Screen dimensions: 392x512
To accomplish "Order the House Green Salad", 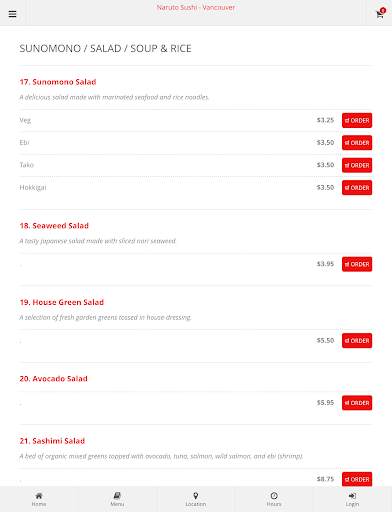I will (357, 341).
